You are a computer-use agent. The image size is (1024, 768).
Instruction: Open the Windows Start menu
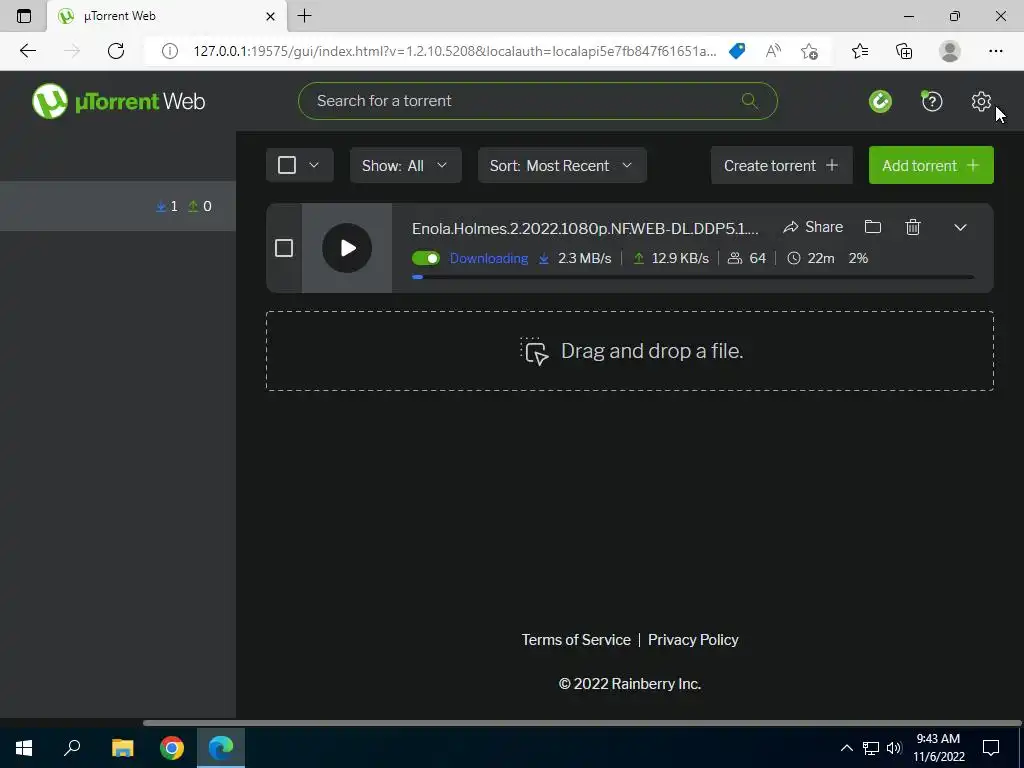[x=24, y=748]
